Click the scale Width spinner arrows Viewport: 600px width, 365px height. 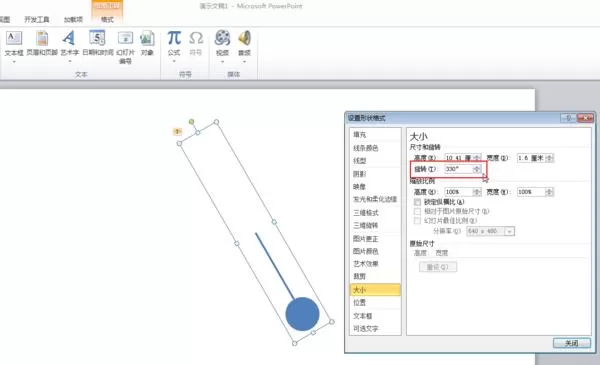550,192
